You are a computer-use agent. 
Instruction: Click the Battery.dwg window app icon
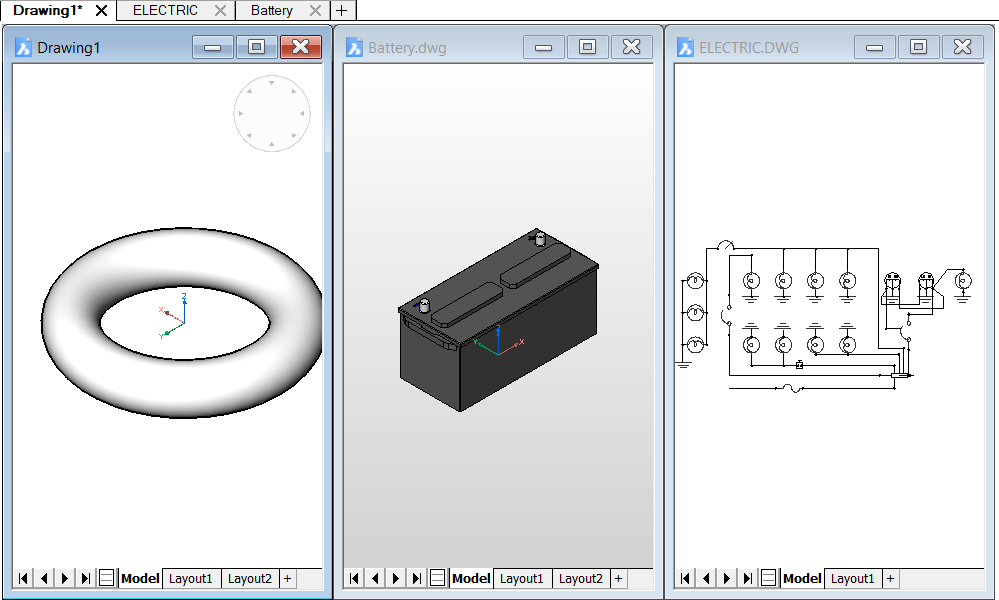click(354, 47)
